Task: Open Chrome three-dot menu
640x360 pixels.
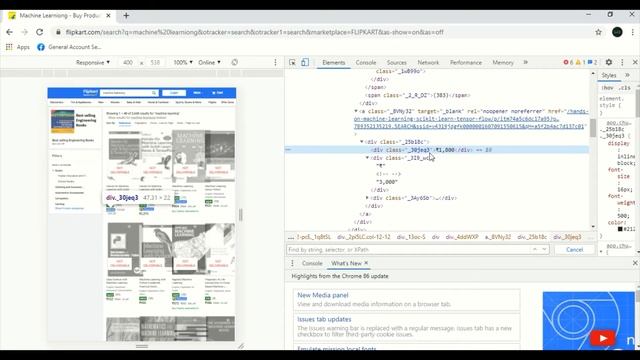Action: point(633,32)
